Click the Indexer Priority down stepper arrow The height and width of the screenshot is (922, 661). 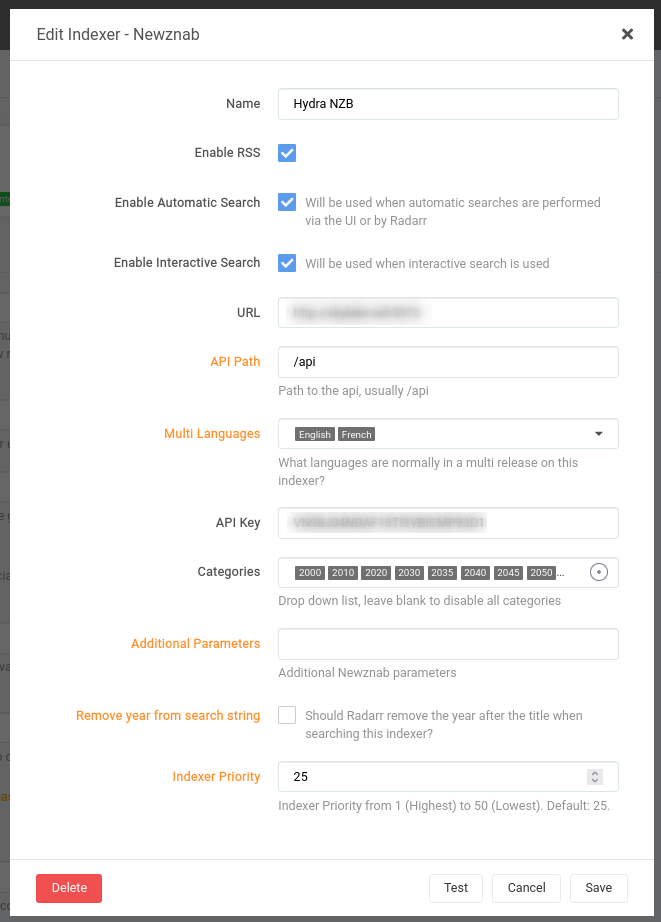pos(594,781)
